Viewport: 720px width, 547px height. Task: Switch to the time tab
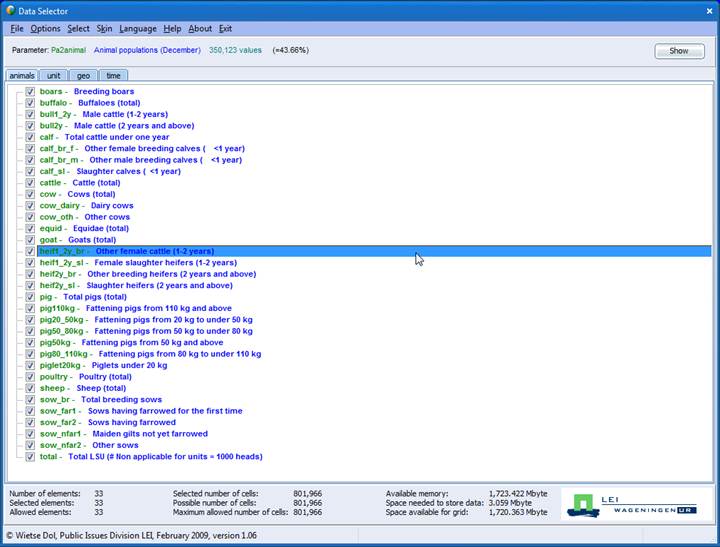tap(113, 75)
